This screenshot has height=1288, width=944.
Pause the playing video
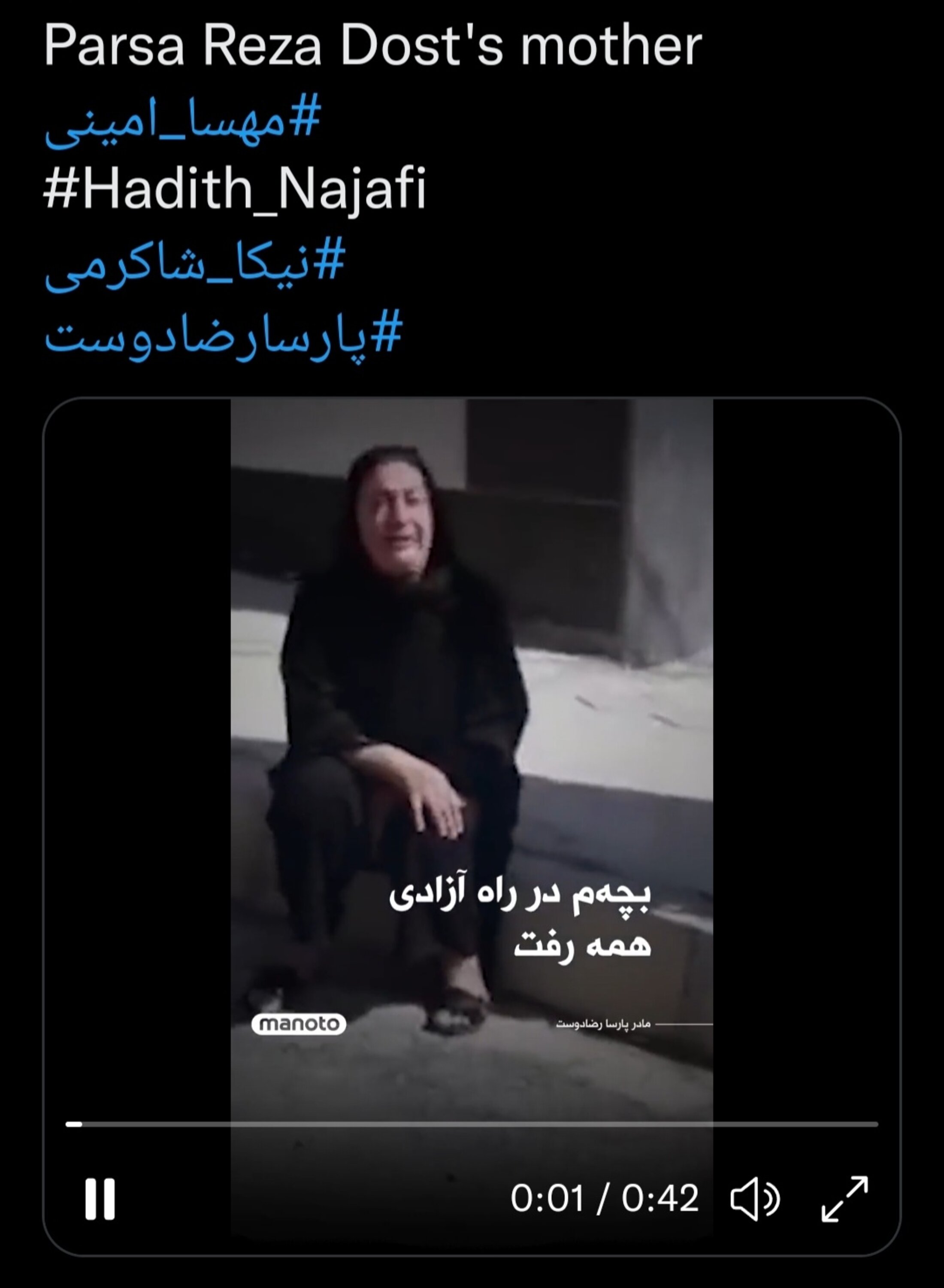click(x=100, y=1198)
